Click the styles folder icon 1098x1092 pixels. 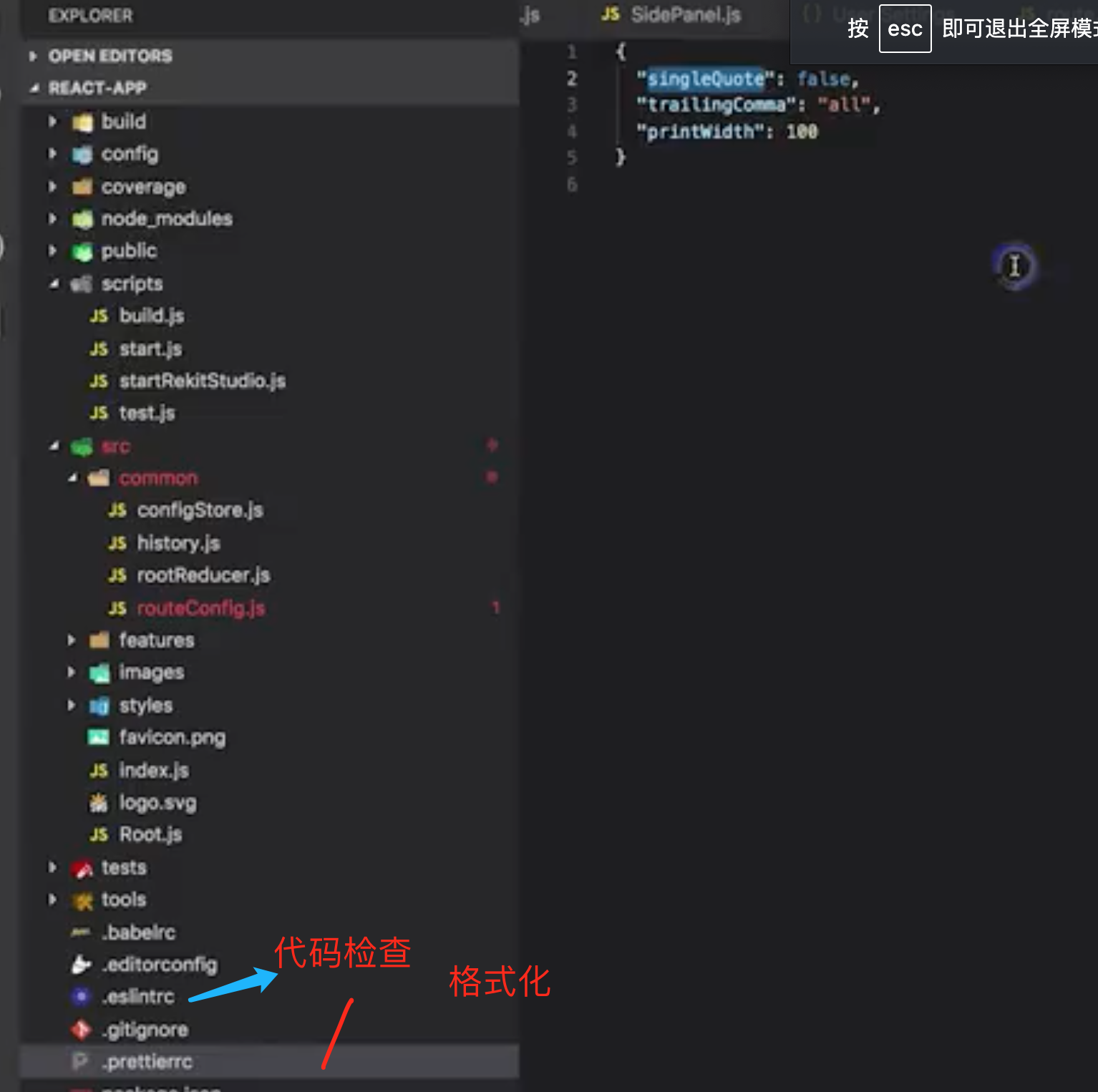coord(99,706)
